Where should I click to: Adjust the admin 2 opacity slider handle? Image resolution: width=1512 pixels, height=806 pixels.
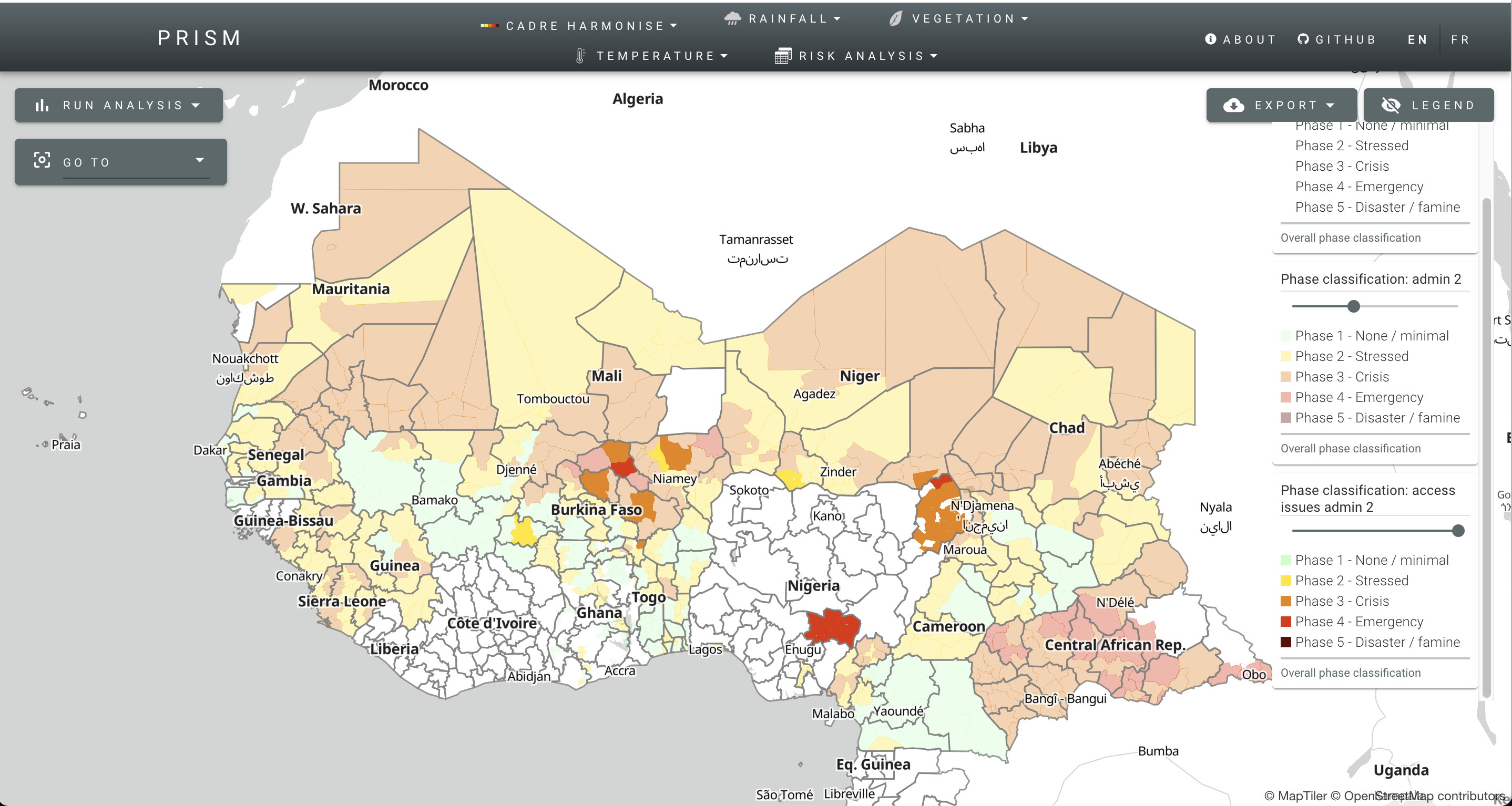(1354, 306)
